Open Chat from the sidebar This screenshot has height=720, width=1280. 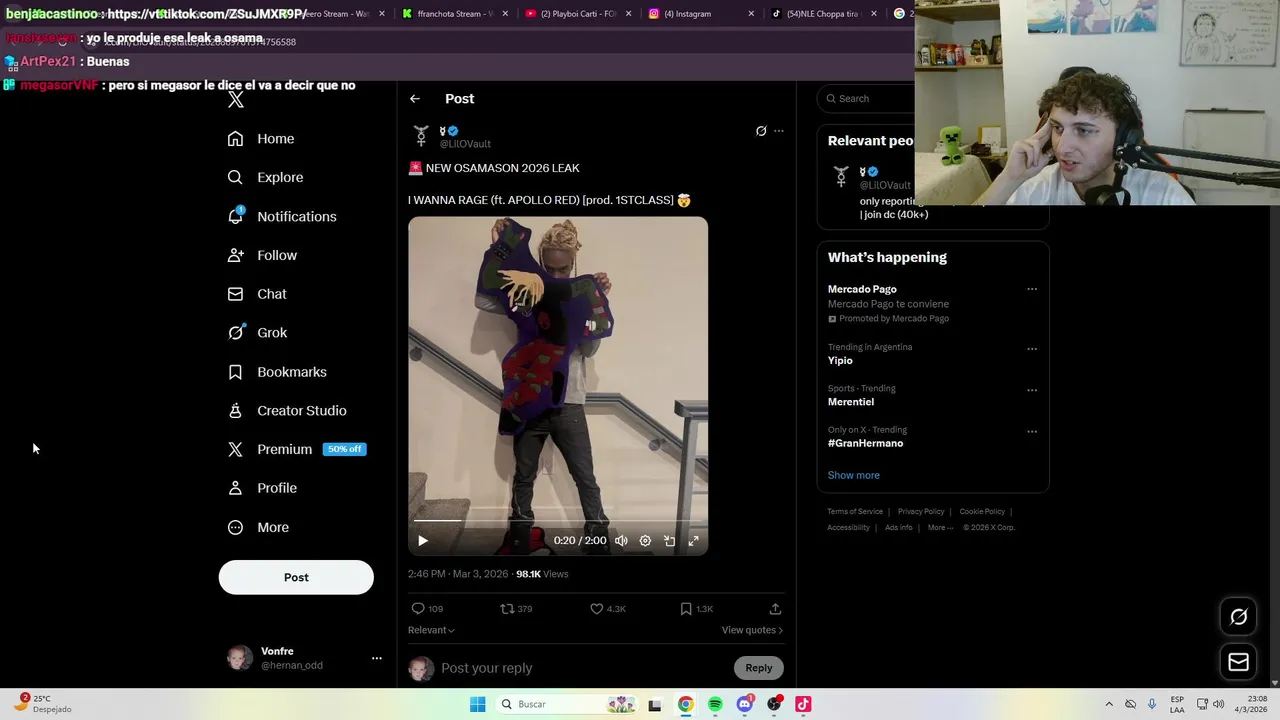coord(257,294)
